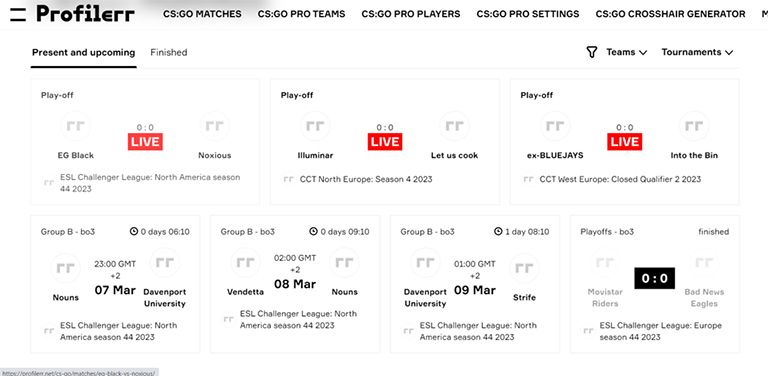Select the Present and upcoming tab

[83, 52]
